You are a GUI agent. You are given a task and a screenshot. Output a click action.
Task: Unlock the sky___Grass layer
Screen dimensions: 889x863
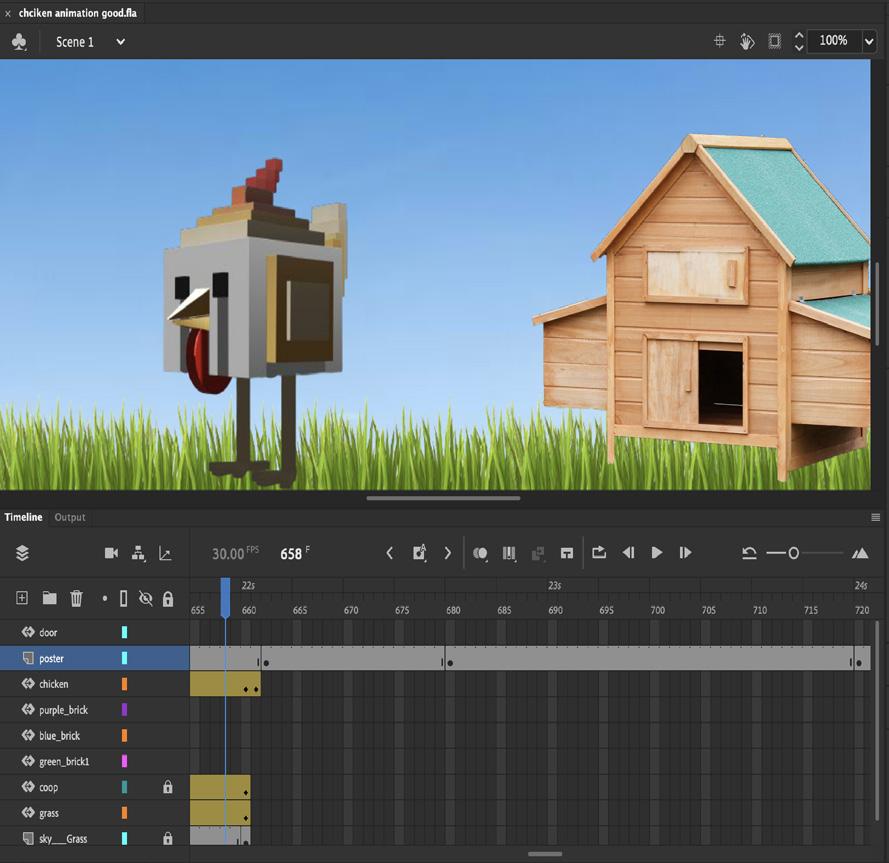tap(168, 839)
